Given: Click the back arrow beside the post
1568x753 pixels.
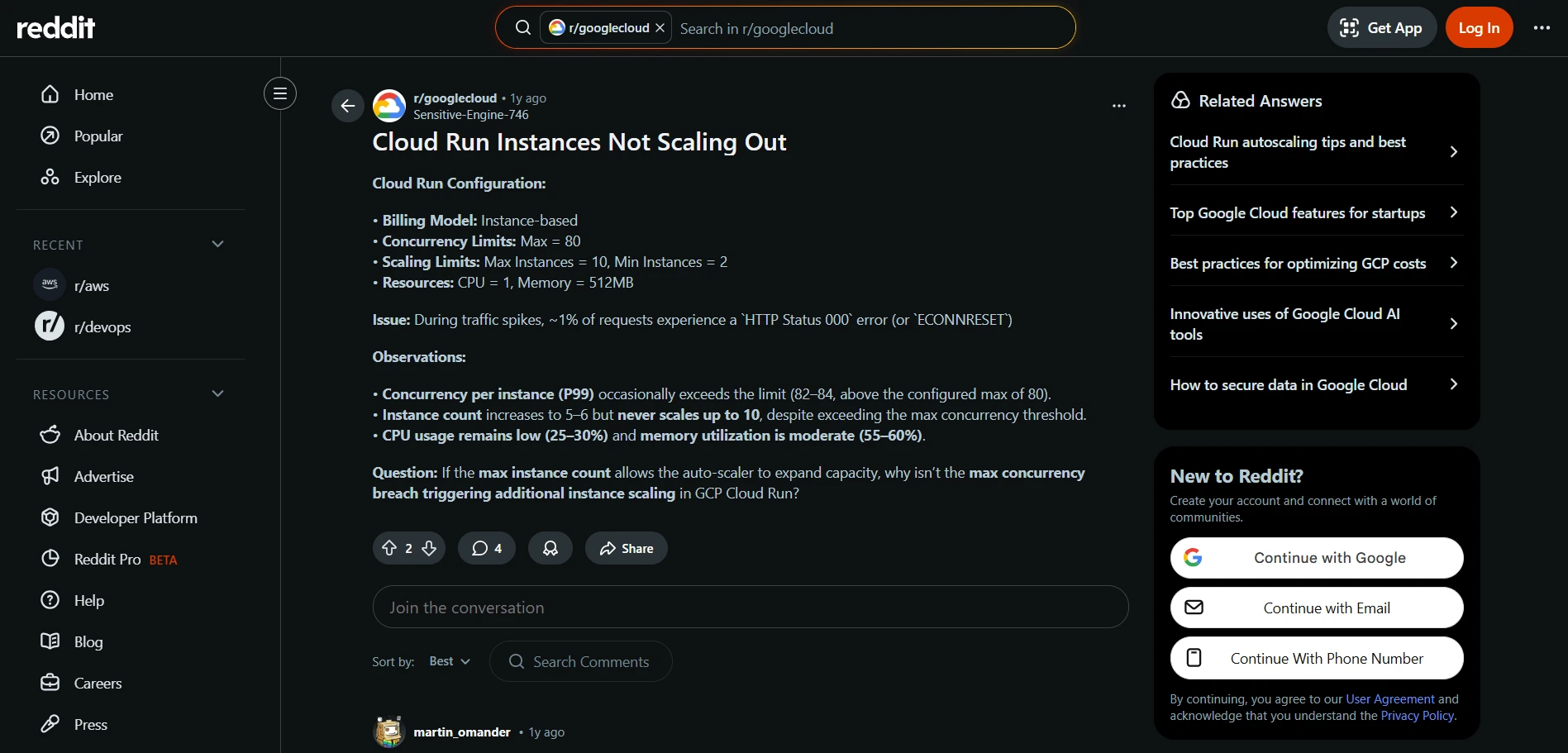Looking at the screenshot, I should coord(348,106).
